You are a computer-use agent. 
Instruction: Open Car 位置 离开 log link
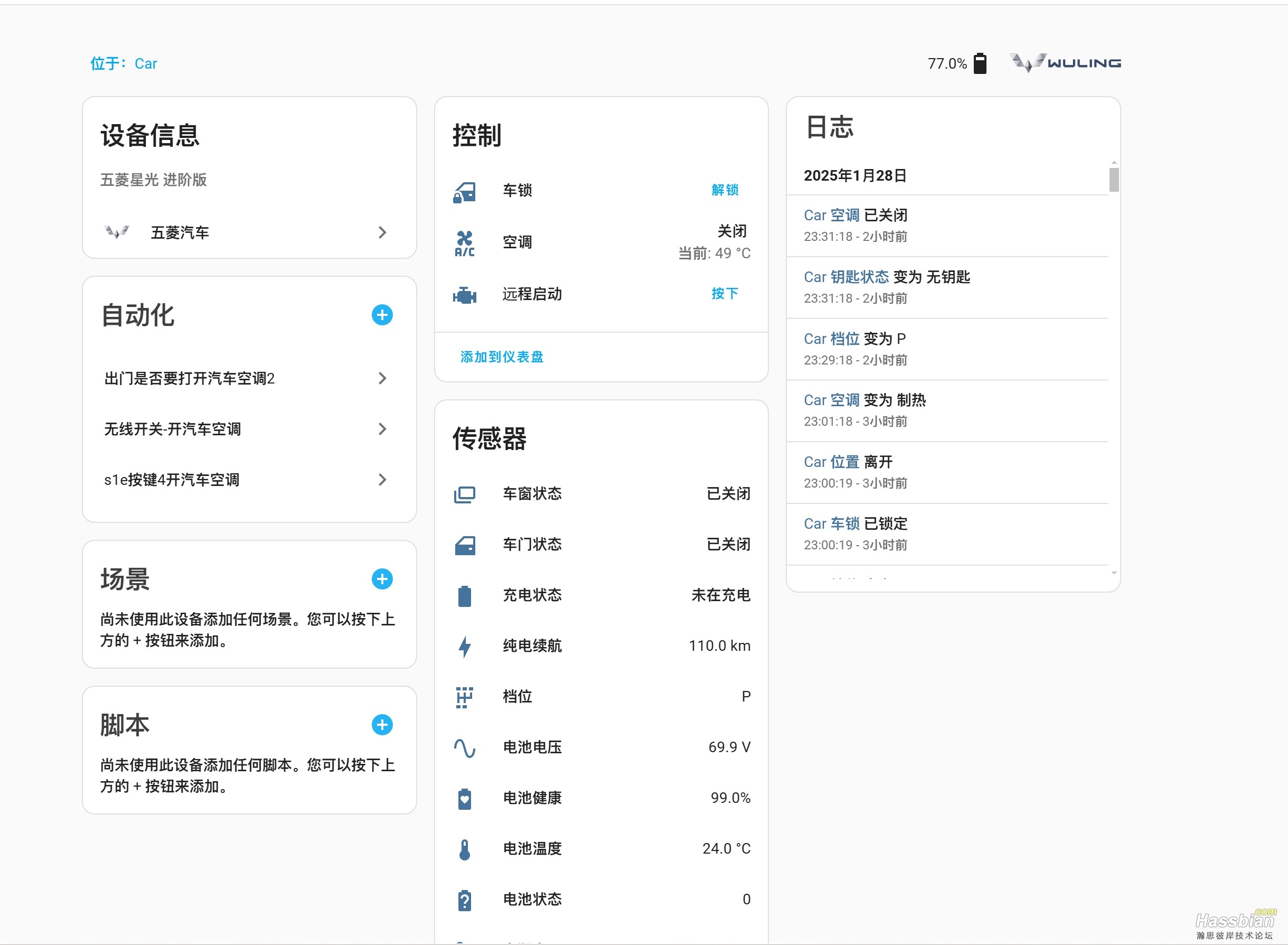point(832,462)
